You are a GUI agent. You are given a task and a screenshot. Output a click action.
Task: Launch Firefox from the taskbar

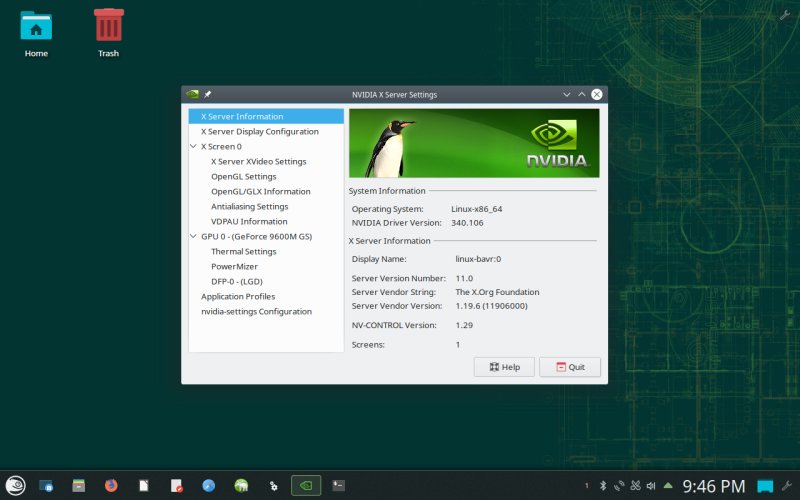pos(111,485)
